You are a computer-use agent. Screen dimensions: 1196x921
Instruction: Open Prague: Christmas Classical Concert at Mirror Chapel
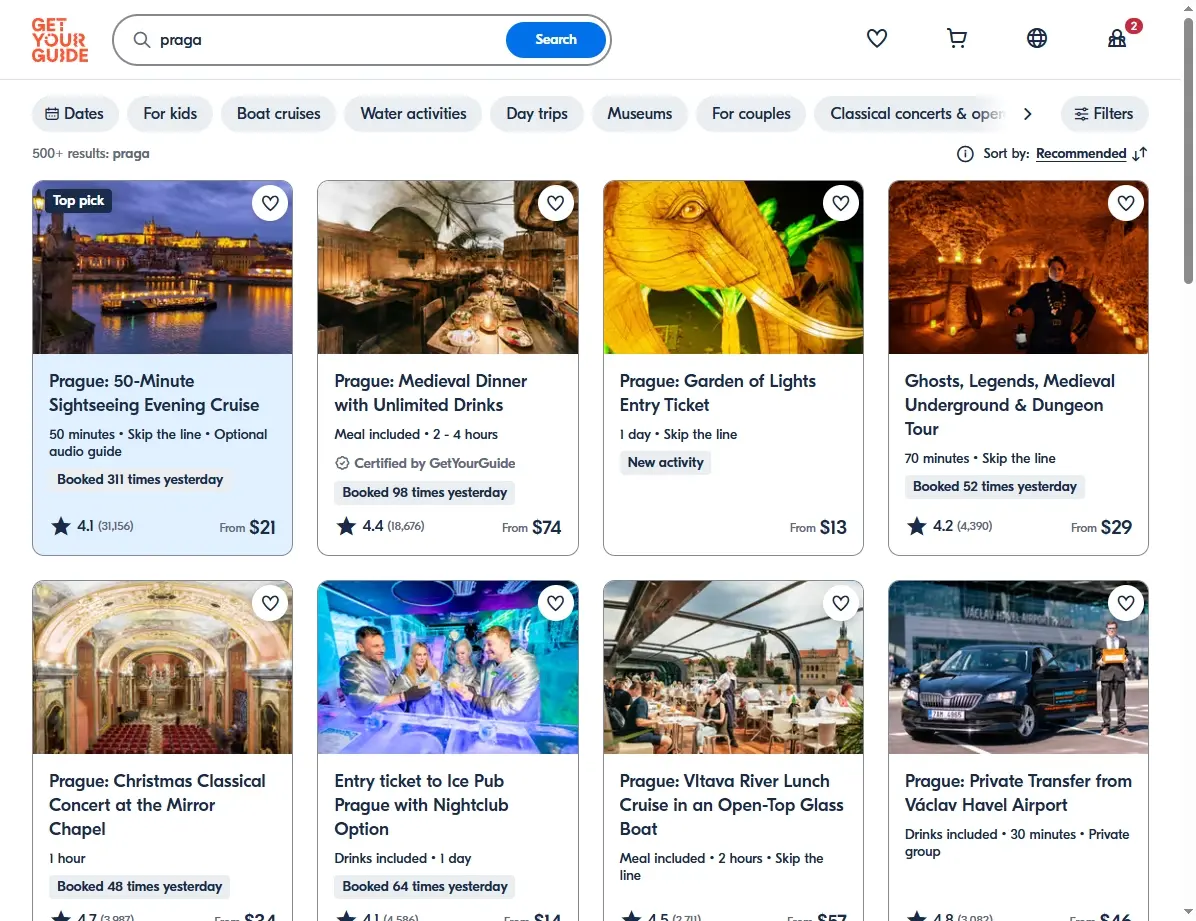(157, 805)
